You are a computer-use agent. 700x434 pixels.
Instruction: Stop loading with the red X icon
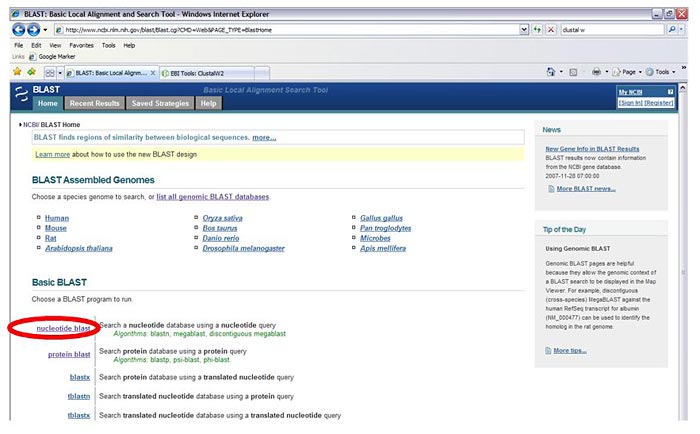coord(551,30)
